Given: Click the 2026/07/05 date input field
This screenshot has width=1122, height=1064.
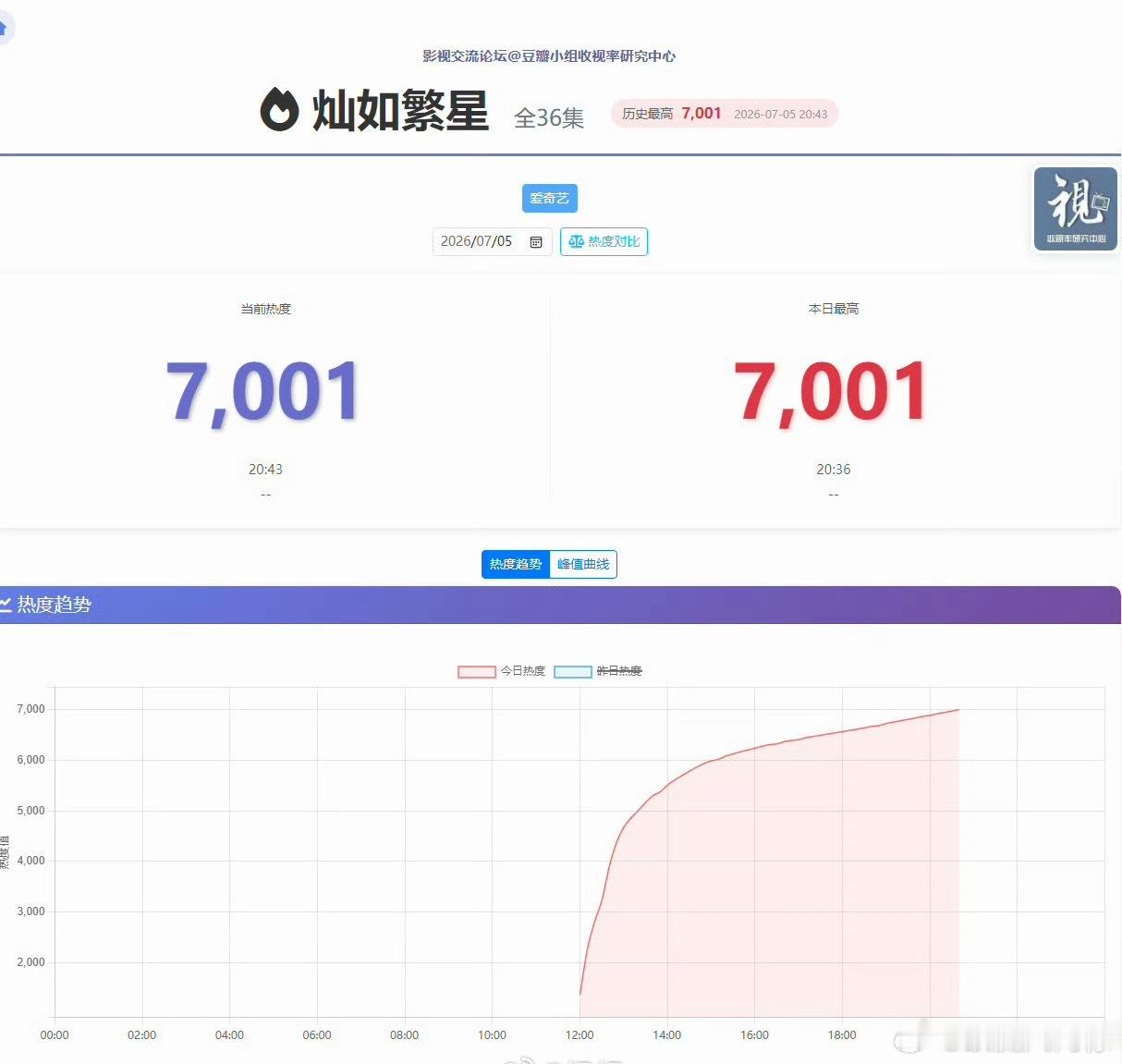Looking at the screenshot, I should click(x=492, y=241).
